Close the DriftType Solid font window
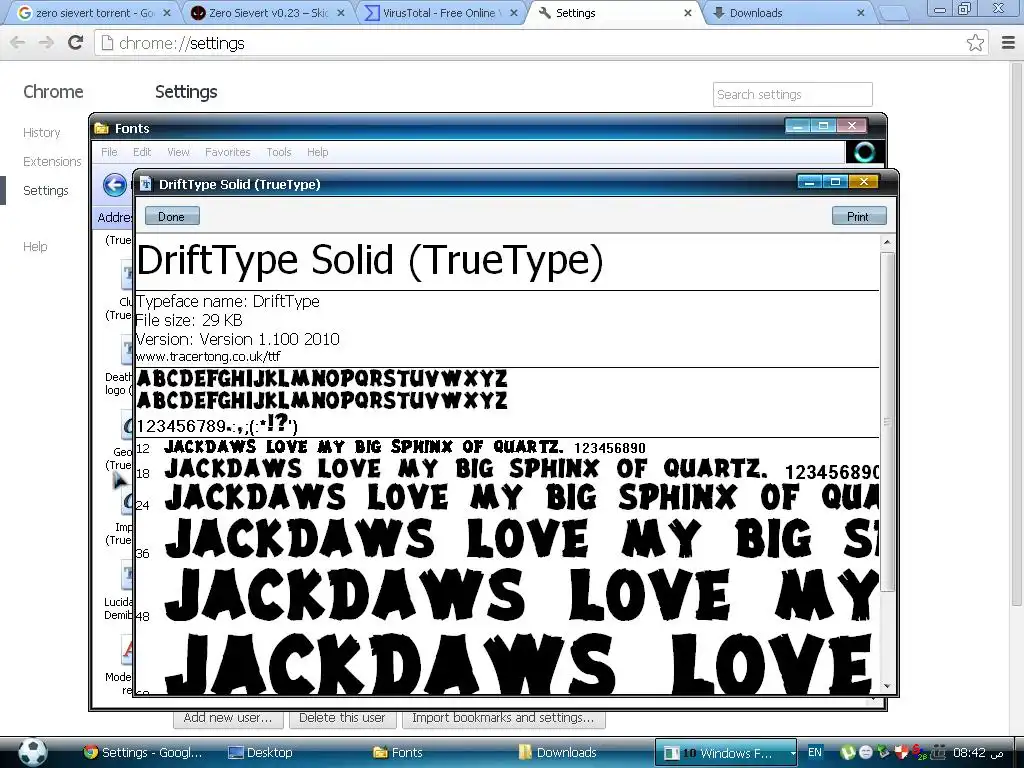1024x768 pixels. tap(863, 182)
